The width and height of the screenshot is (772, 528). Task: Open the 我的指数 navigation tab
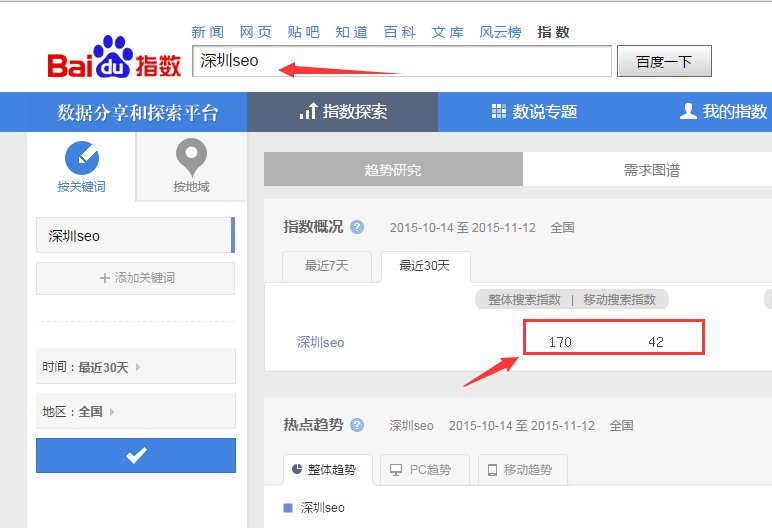pyautogui.click(x=723, y=112)
